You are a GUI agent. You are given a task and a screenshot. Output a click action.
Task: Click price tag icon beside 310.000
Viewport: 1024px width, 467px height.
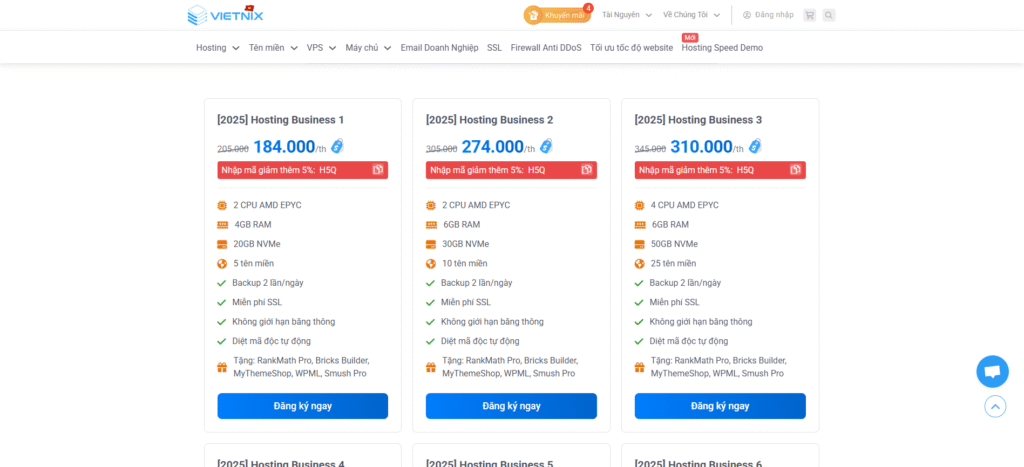755,146
